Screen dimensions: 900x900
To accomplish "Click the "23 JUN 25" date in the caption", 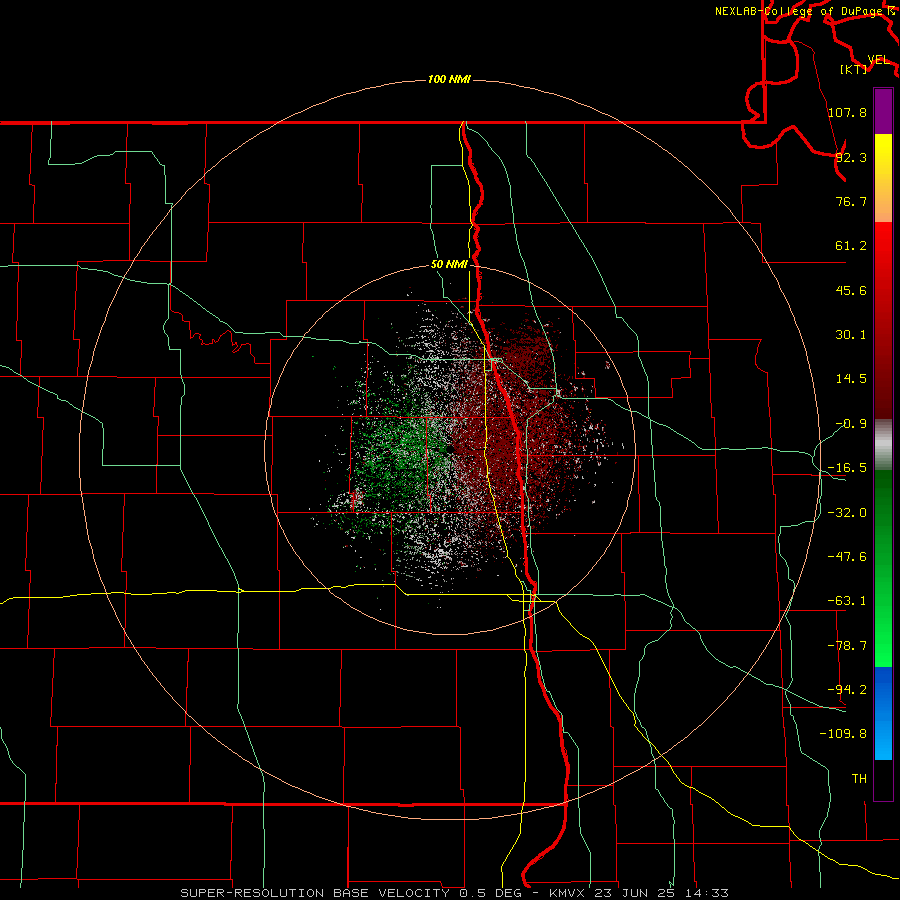I will (x=635, y=893).
